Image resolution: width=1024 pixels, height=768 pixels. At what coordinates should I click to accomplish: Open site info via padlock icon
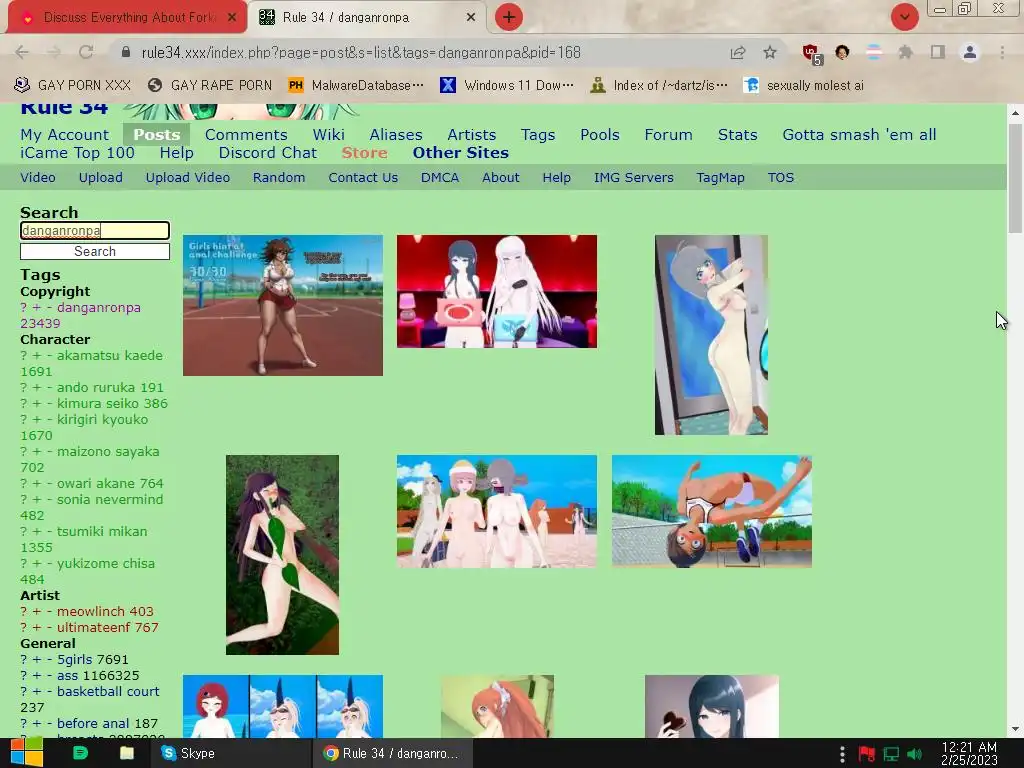(126, 52)
